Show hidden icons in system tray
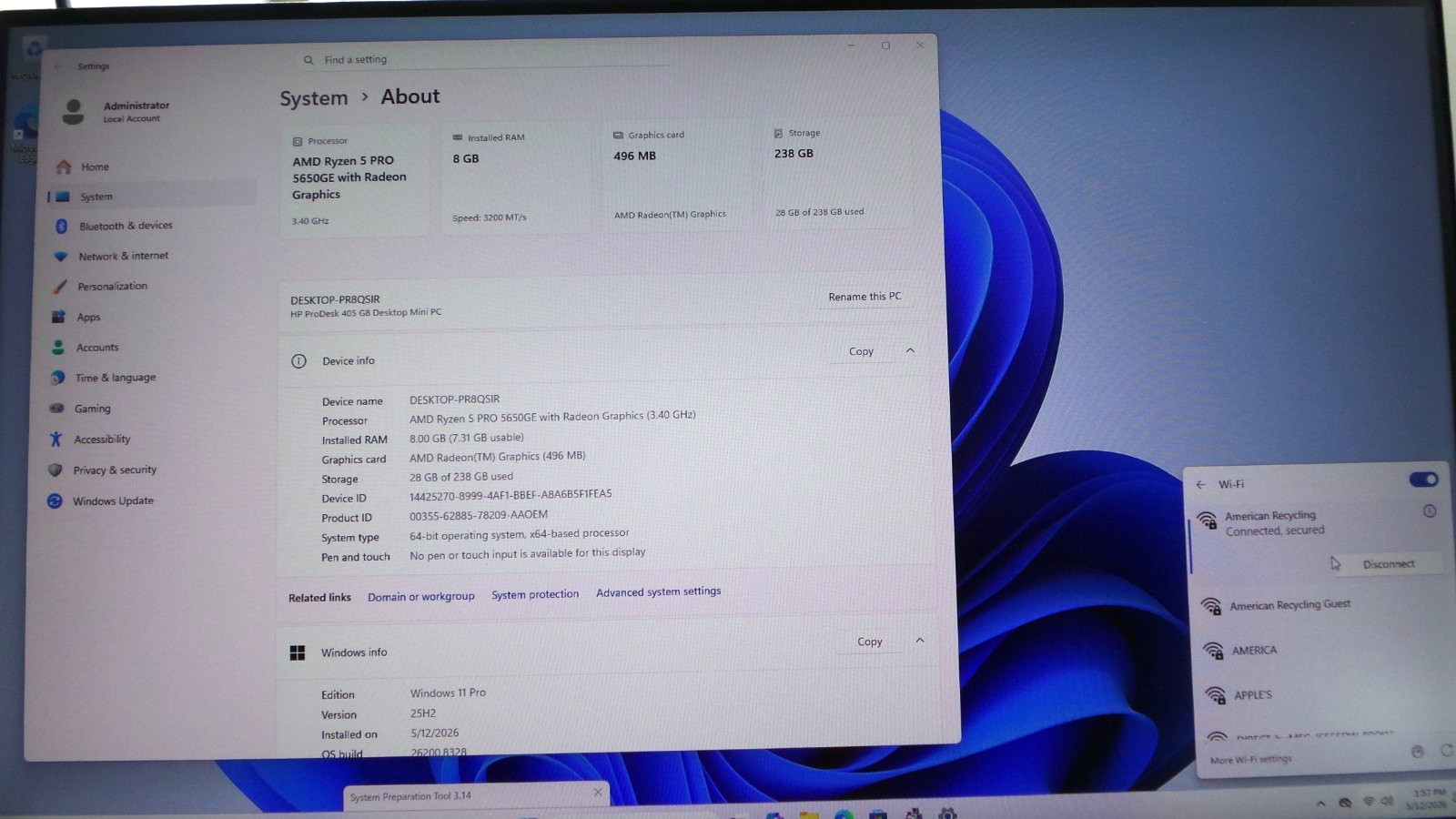1456x819 pixels. pyautogui.click(x=1320, y=803)
